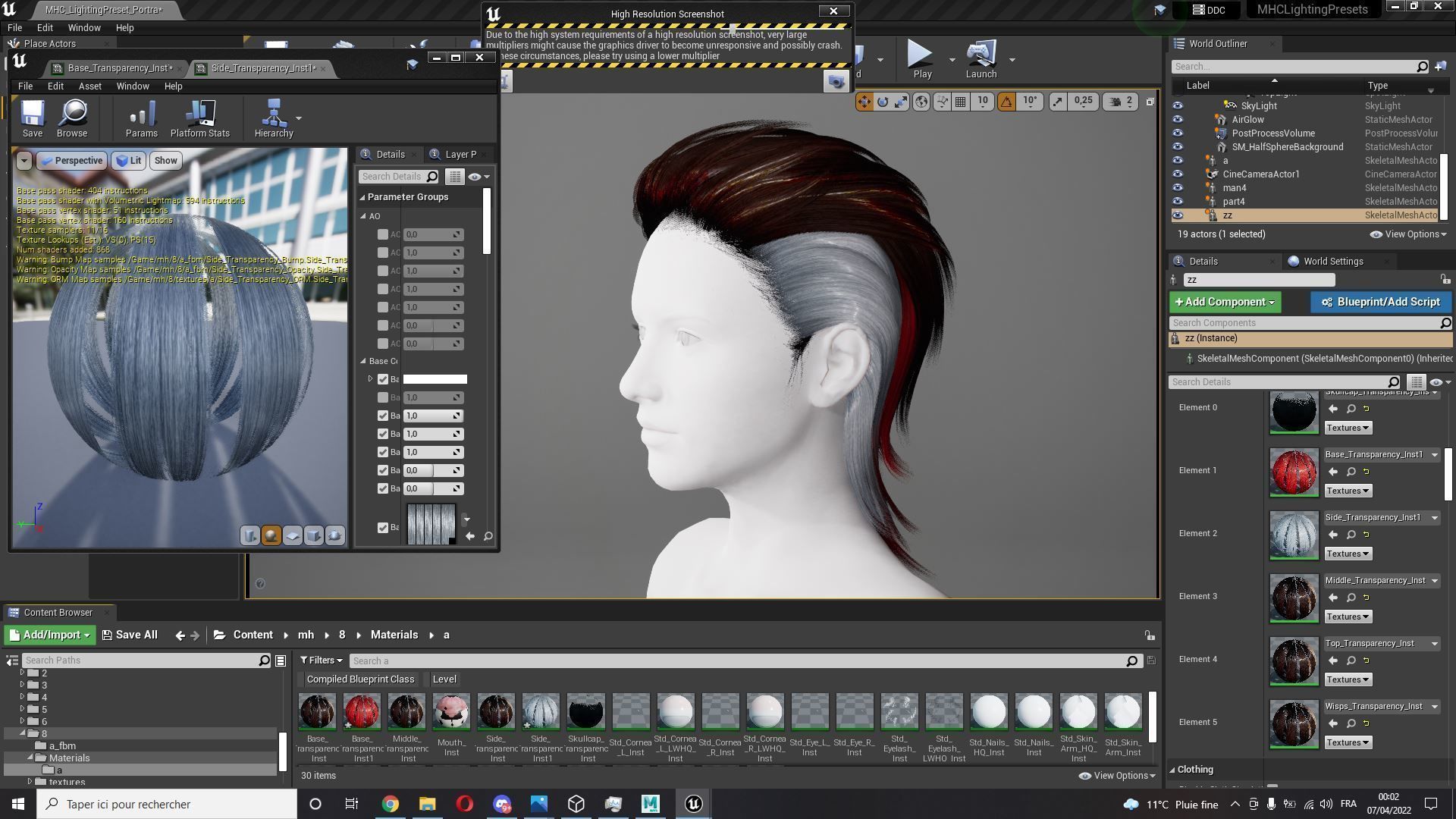Open Platform Stats in the material editor
1456x819 pixels.
(199, 118)
